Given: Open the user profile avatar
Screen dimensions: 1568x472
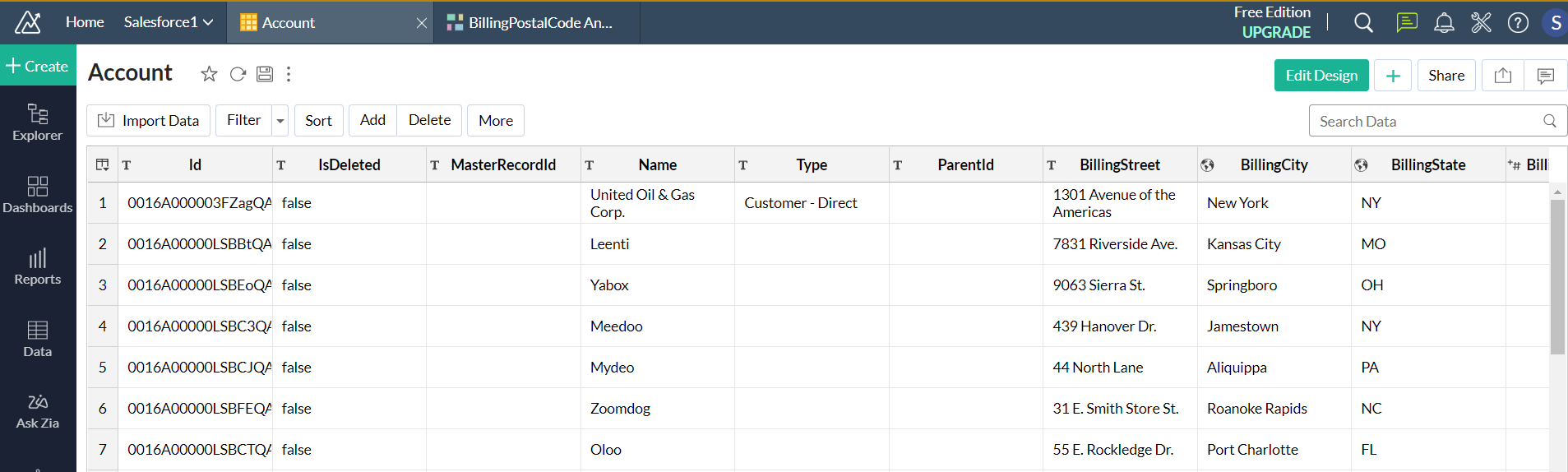Looking at the screenshot, I should click(x=1555, y=23).
